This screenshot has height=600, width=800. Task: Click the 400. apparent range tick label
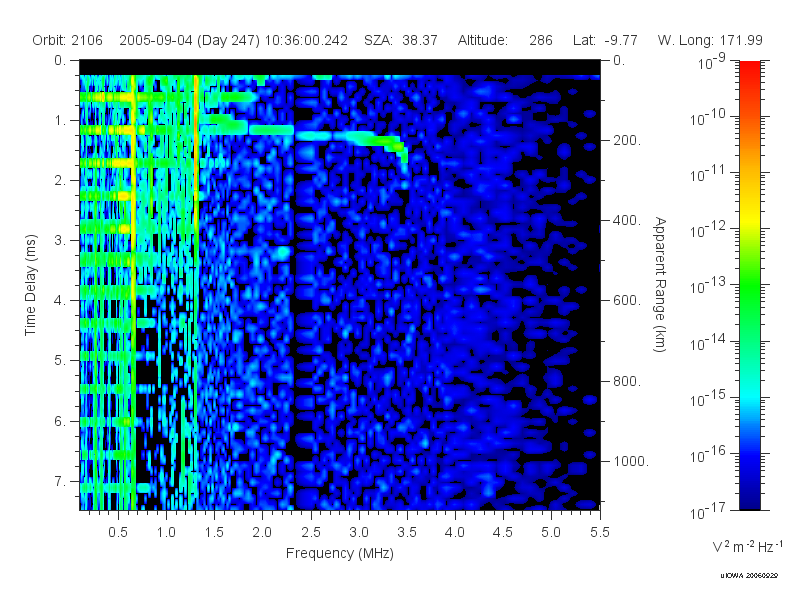tap(627, 220)
